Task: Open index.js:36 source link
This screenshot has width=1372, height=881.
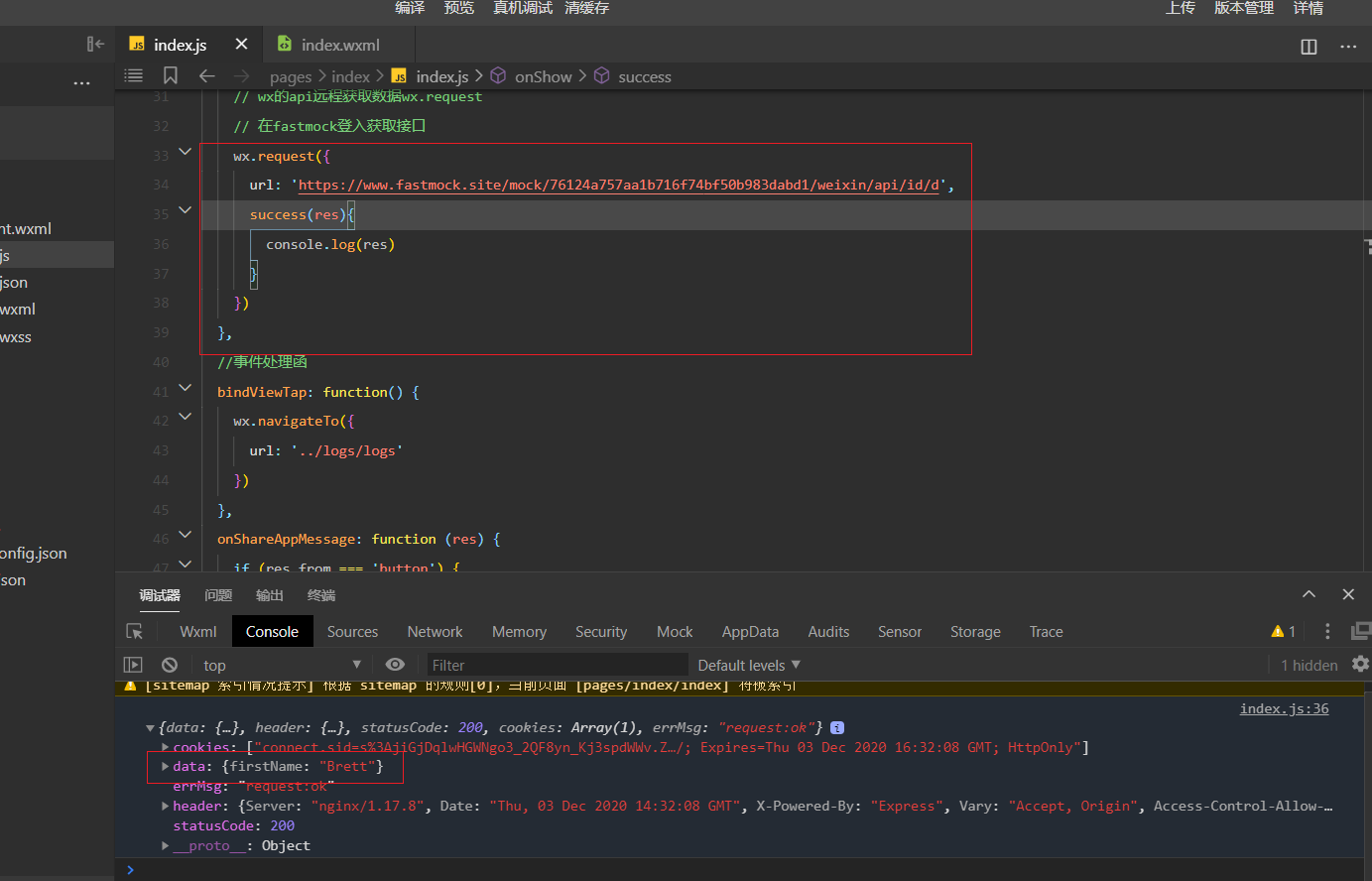Action: coord(1284,708)
